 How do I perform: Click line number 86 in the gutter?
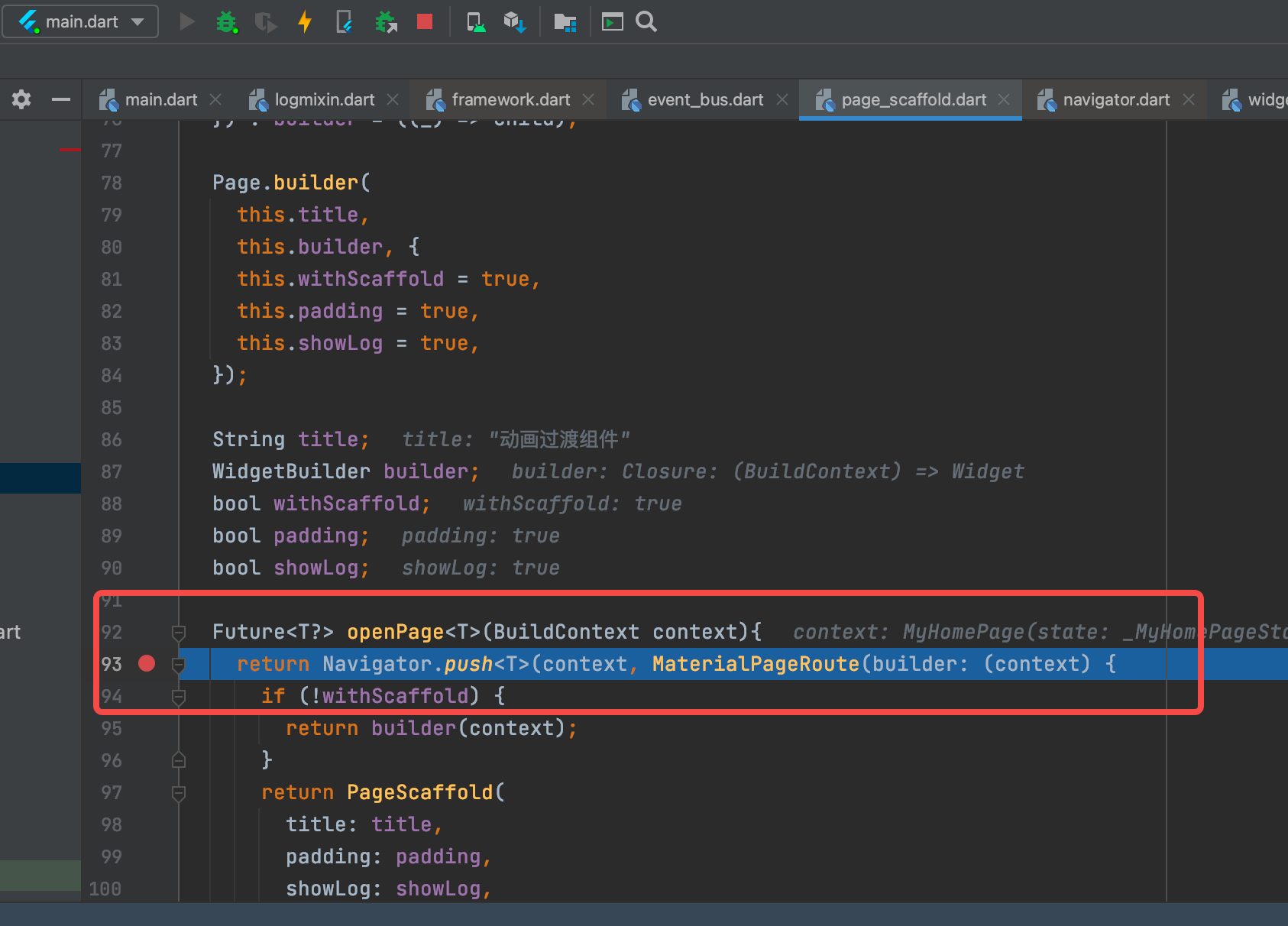pyautogui.click(x=112, y=439)
